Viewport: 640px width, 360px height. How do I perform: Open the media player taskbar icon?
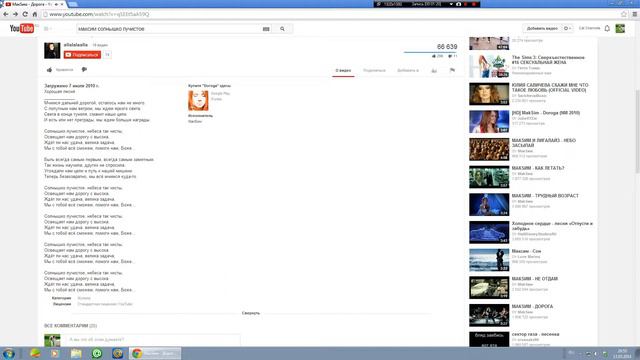click(54, 353)
